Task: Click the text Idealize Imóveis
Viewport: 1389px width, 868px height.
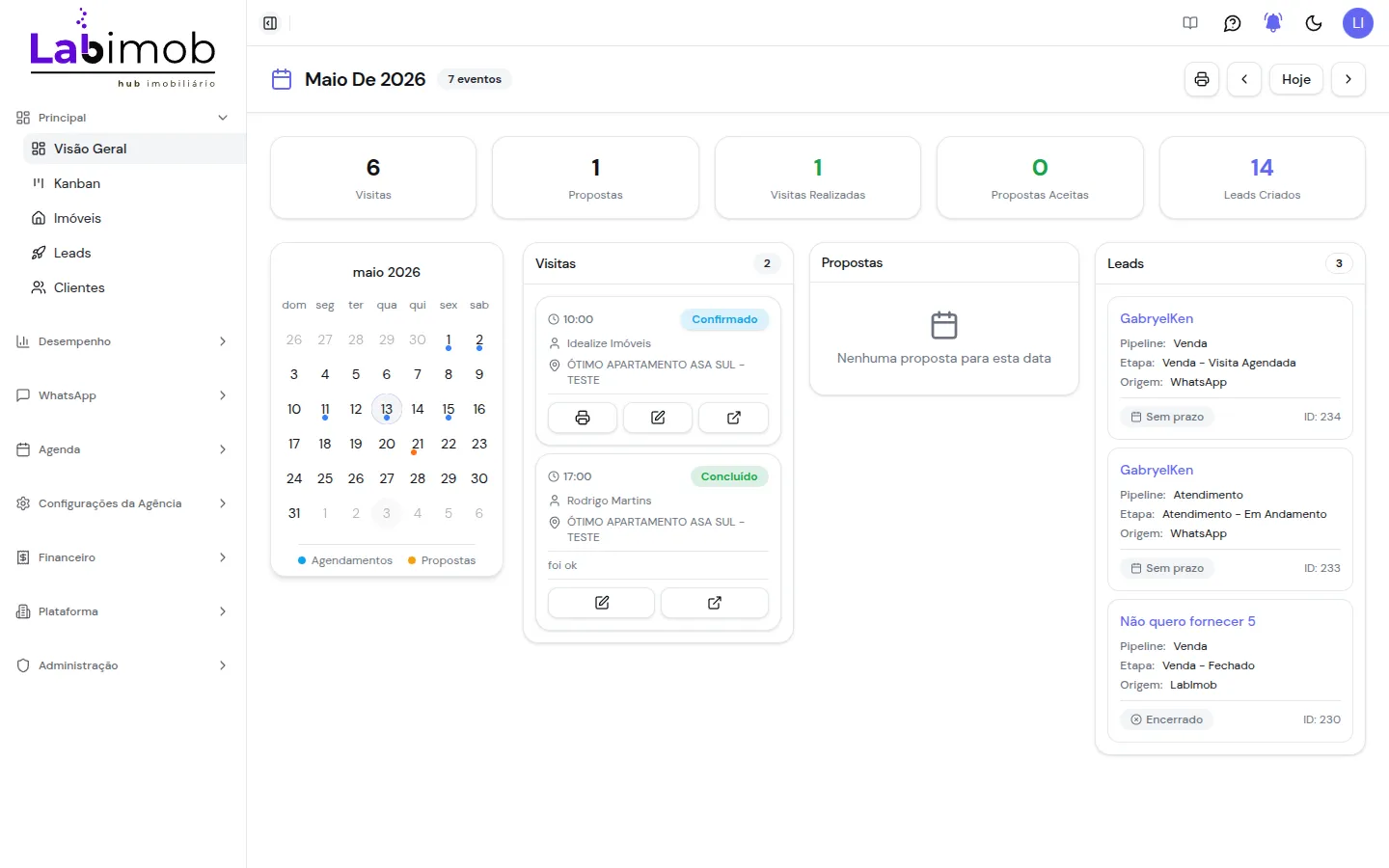Action: click(609, 343)
